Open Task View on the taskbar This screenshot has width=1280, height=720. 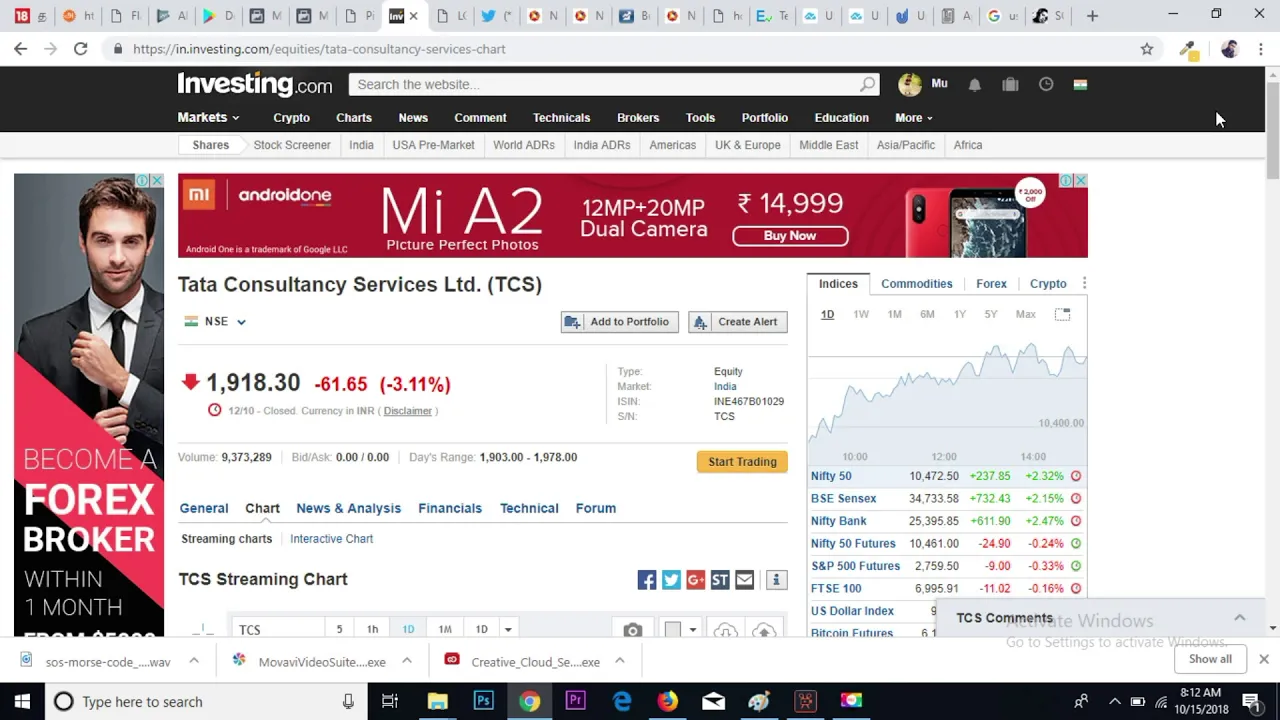(x=390, y=701)
